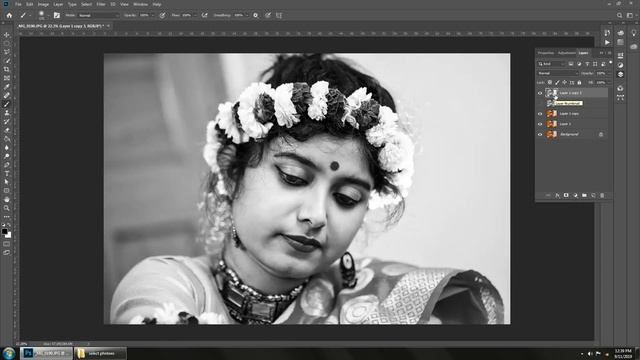Screen dimensions: 640x360
Task: Open the File menu
Action: [18, 4]
